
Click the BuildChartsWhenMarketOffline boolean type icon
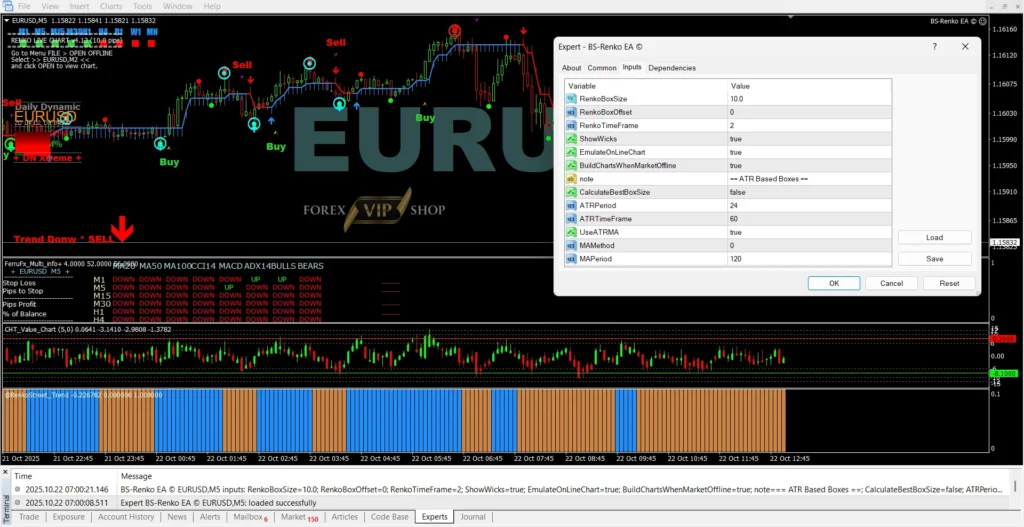pyautogui.click(x=573, y=166)
